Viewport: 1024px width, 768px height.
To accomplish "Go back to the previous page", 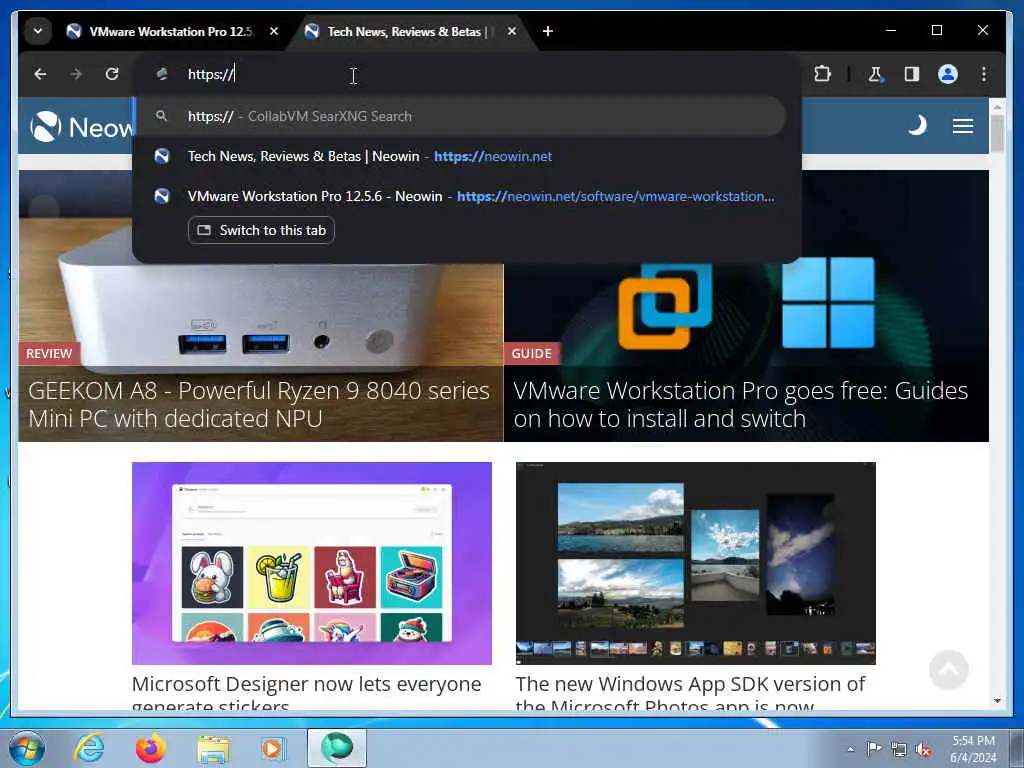I will (40, 74).
